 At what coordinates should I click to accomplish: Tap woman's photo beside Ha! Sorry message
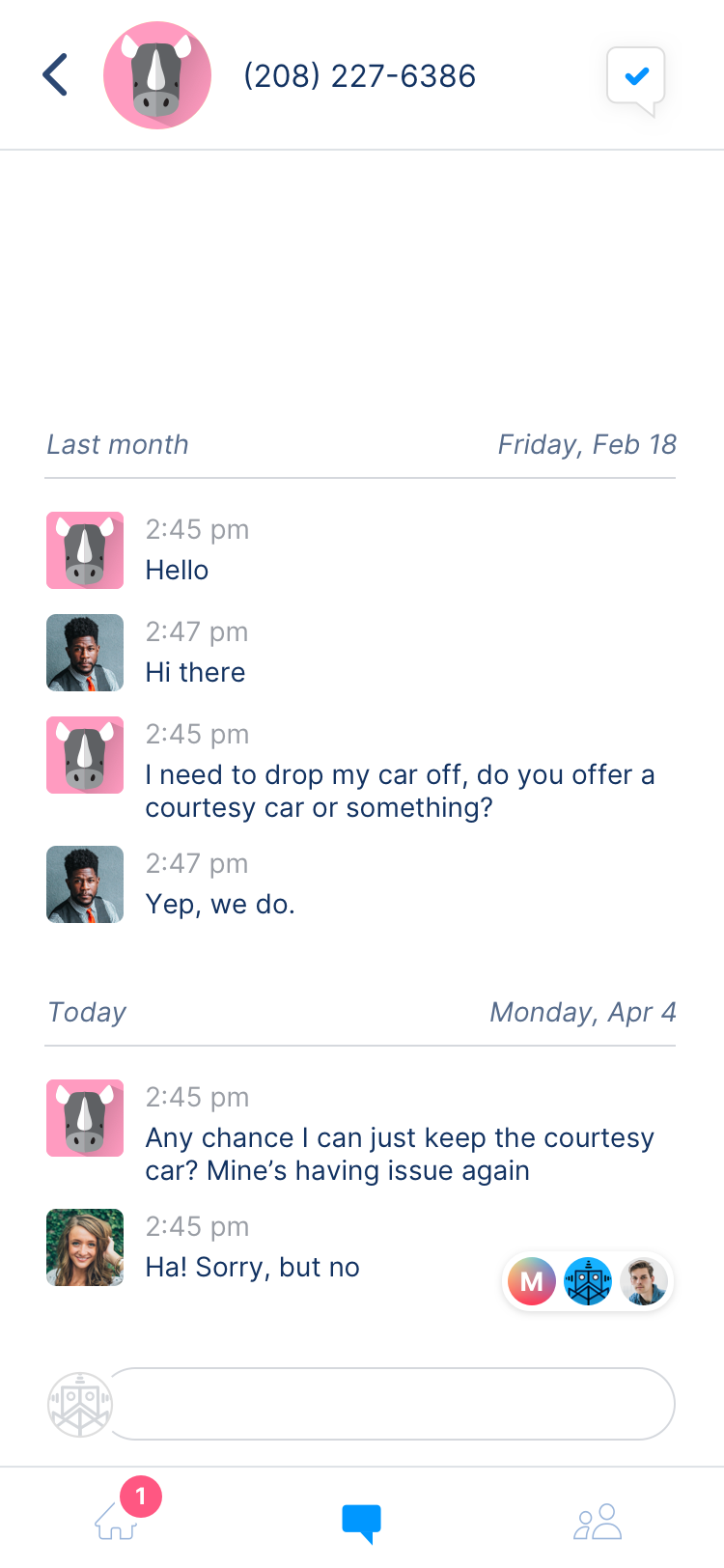pos(85,1247)
